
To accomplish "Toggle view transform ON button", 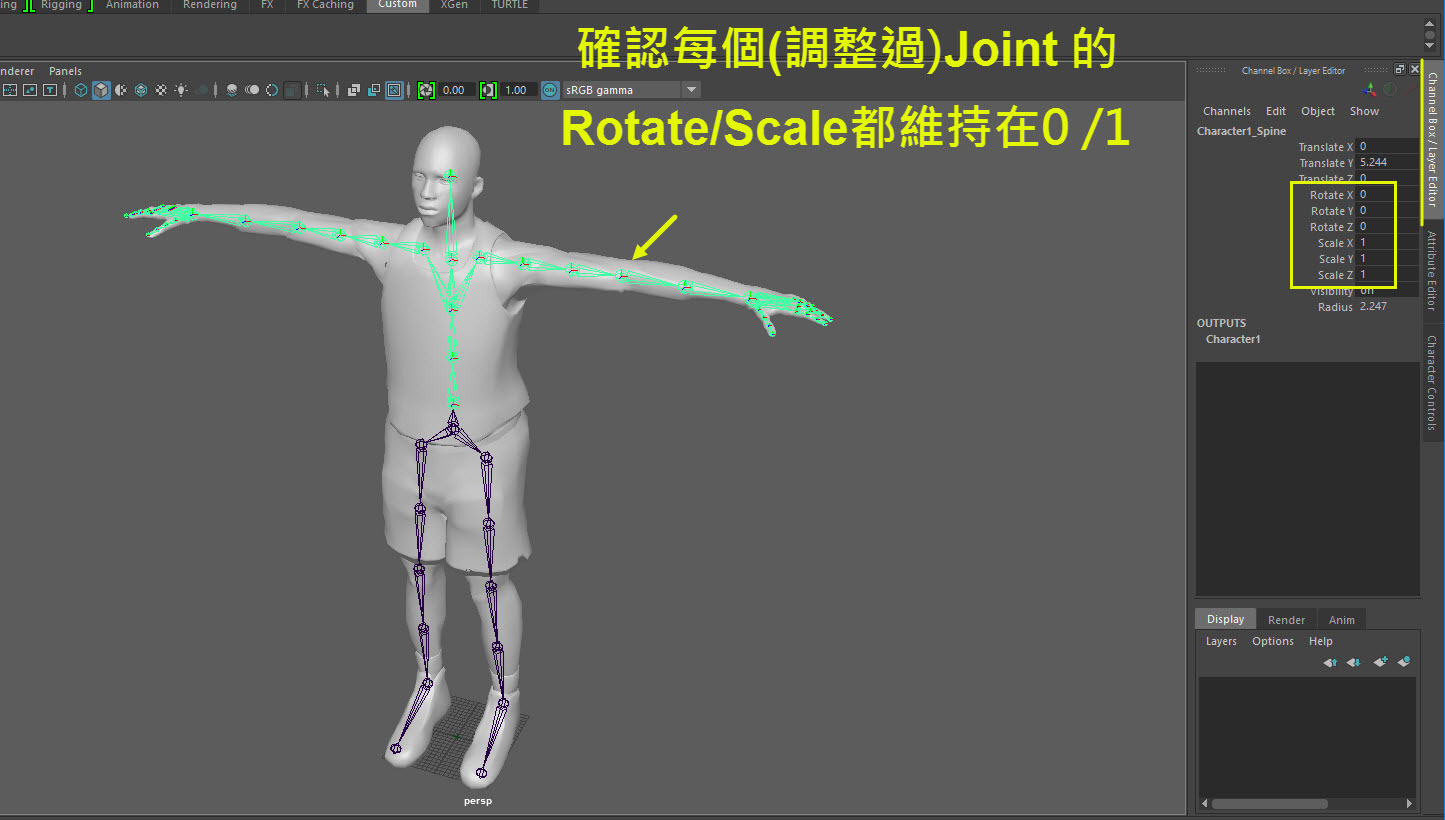I will (549, 90).
